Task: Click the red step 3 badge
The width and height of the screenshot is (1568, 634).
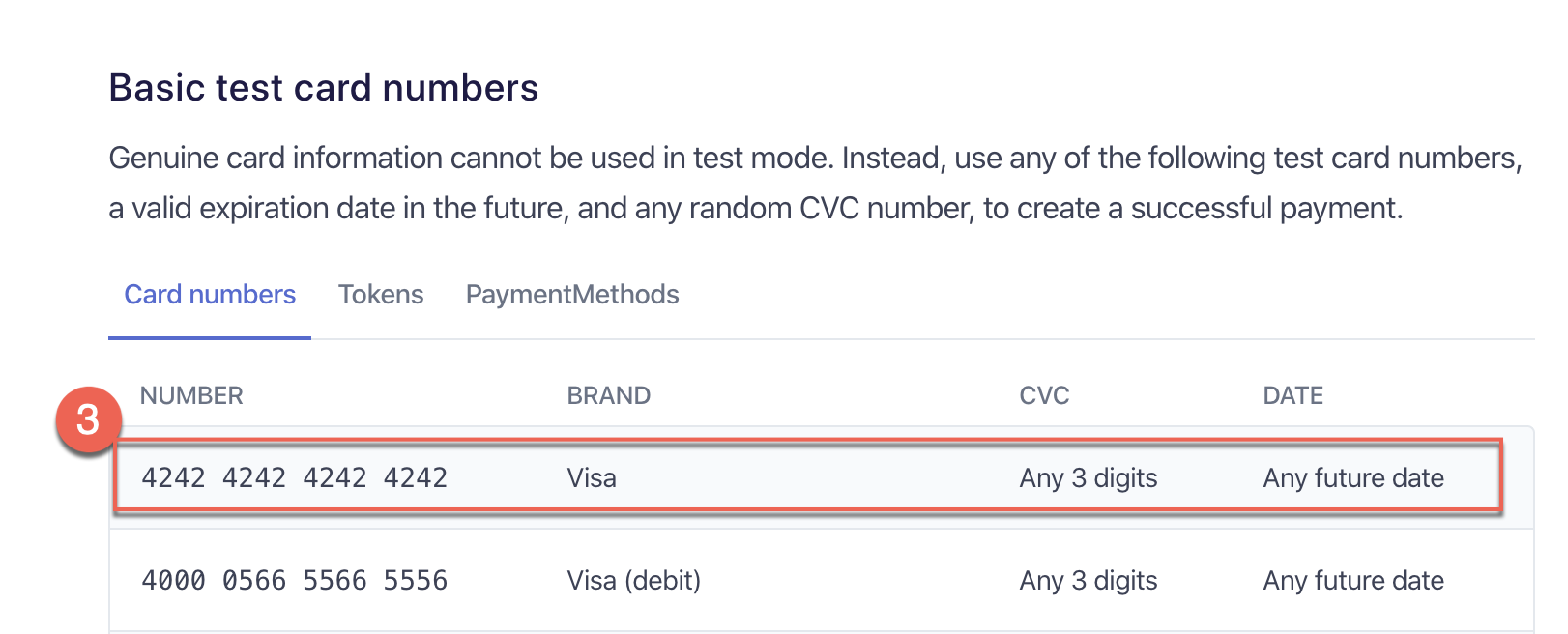Action: (88, 419)
